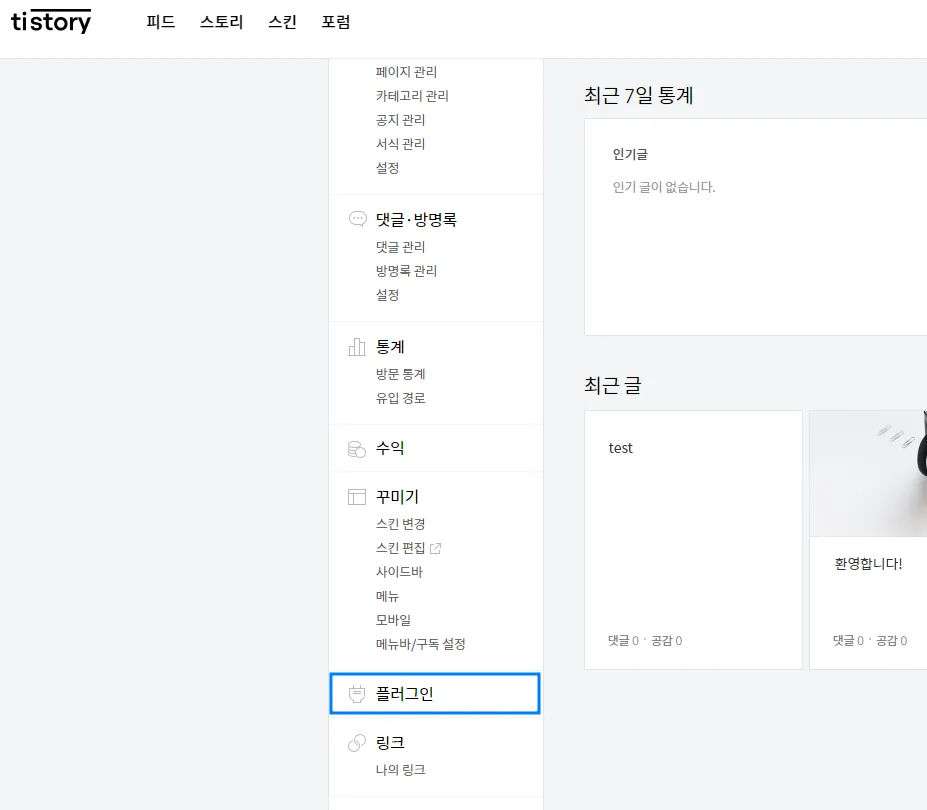Select the 꾸미기 section heading

pos(397,497)
